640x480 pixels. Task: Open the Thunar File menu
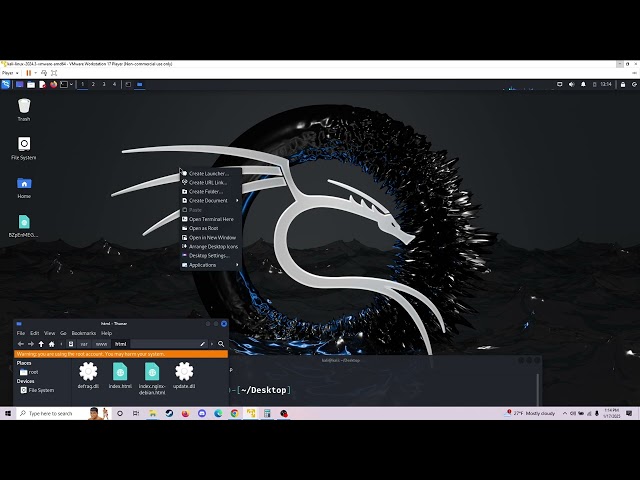21,333
